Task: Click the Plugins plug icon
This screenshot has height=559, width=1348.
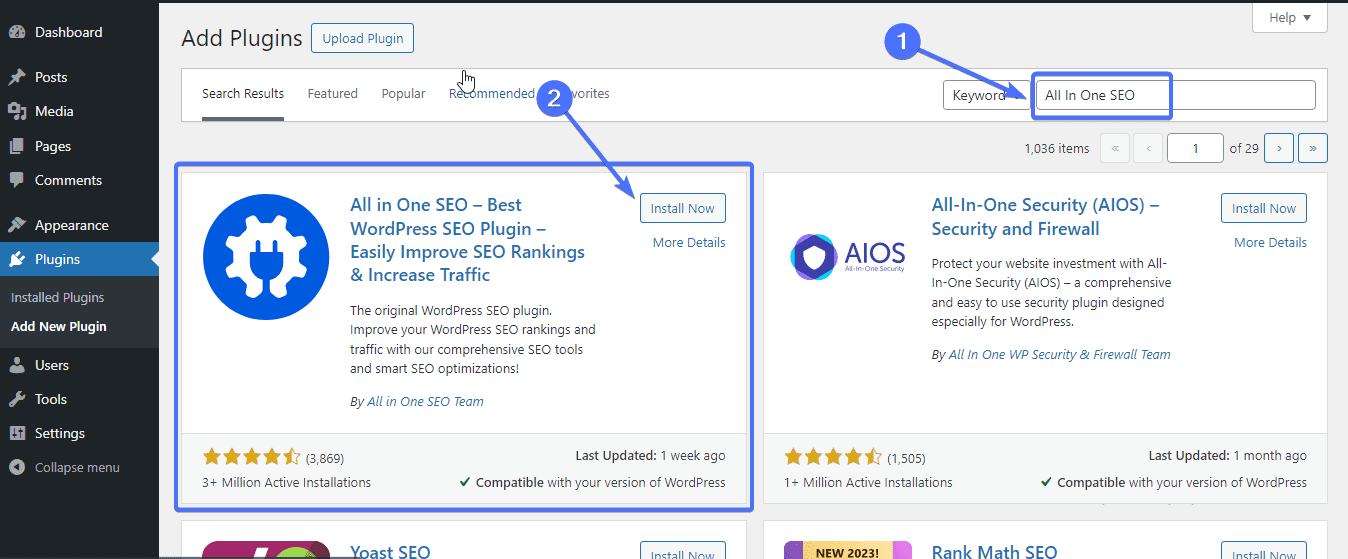Action: coord(17,259)
